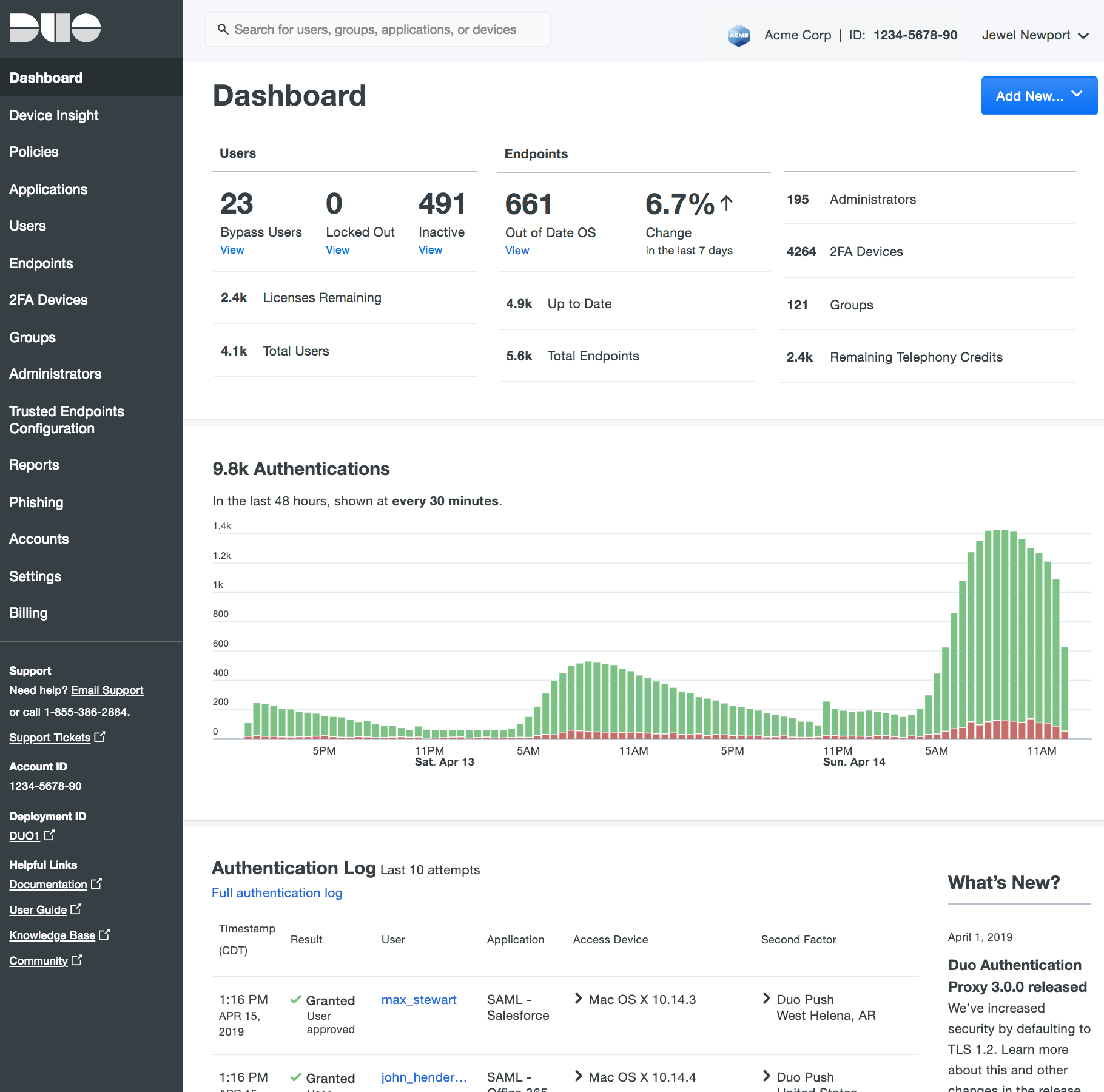
Task: Click external-link icon beside User Guide
Action: (76, 909)
